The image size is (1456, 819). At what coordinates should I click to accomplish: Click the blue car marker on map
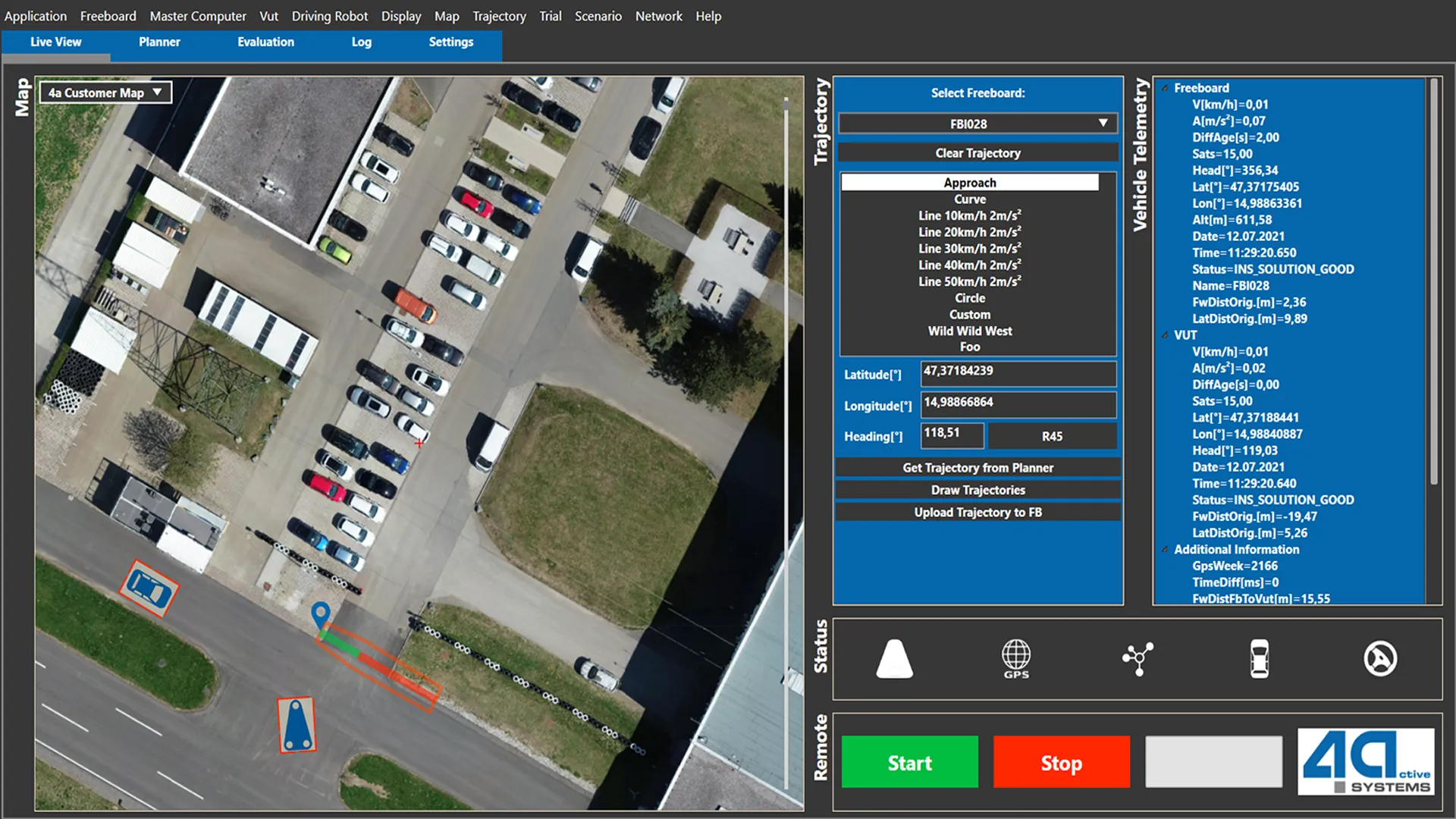[149, 588]
